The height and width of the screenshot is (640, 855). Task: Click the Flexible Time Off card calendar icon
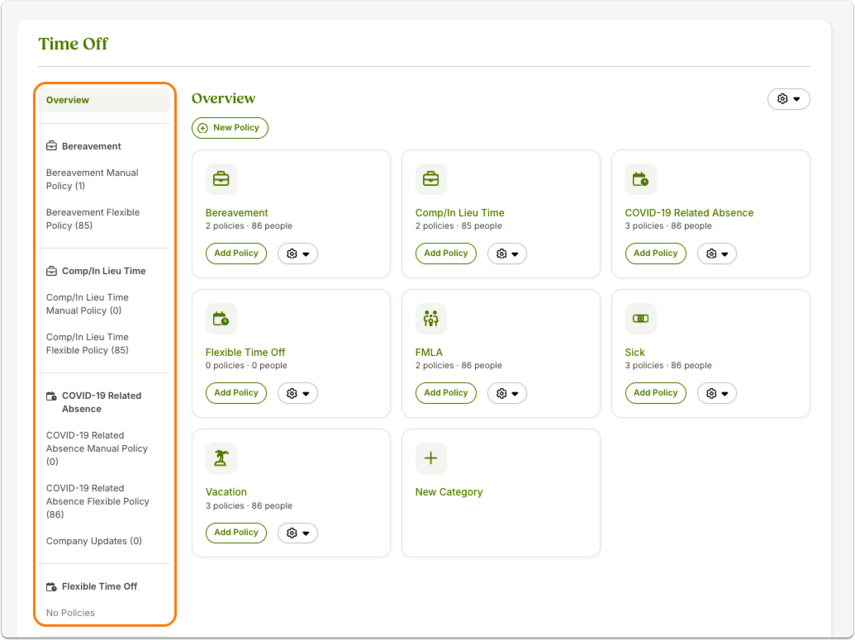click(221, 318)
